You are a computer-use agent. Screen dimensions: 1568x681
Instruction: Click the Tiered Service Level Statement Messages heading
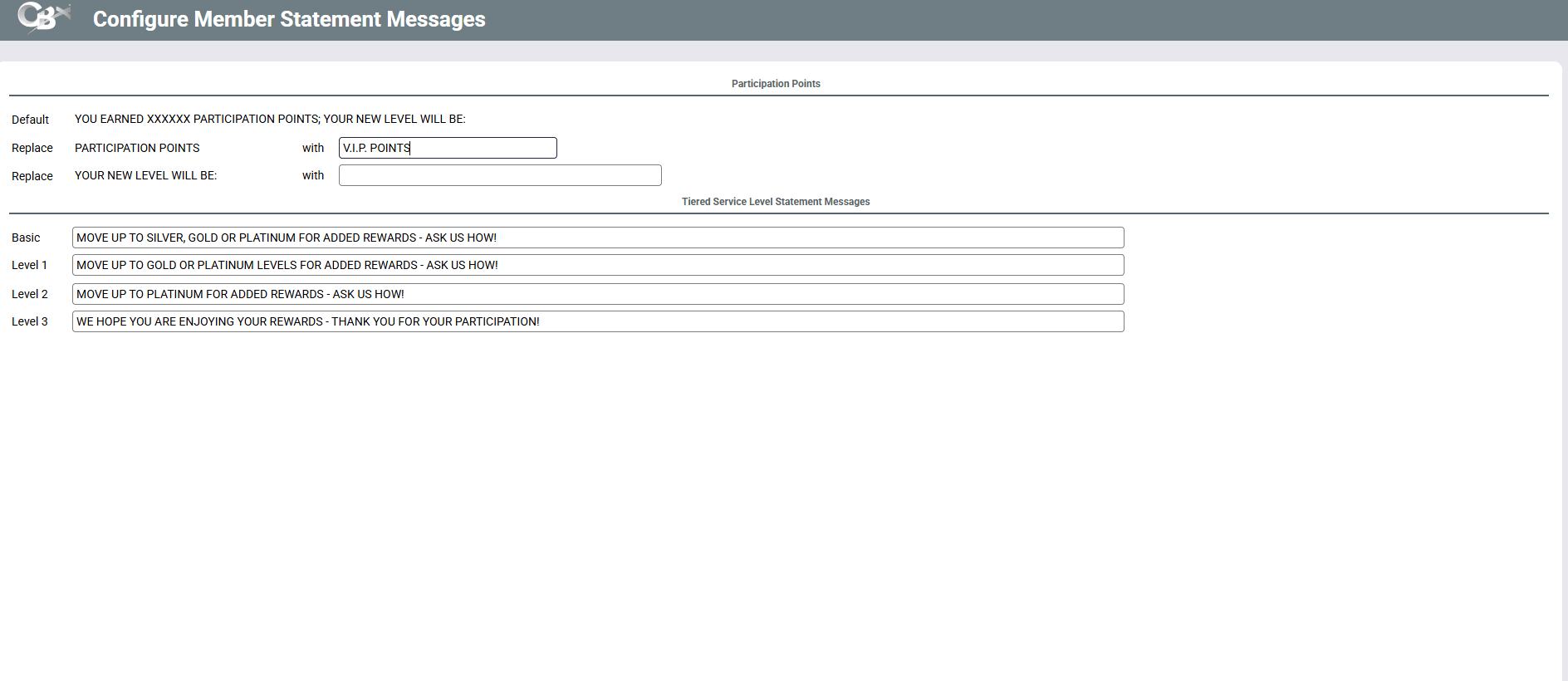[x=776, y=202]
